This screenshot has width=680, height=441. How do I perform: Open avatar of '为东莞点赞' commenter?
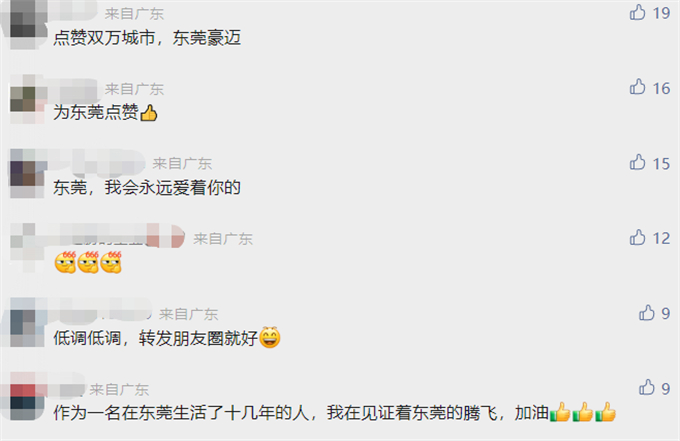point(27,99)
